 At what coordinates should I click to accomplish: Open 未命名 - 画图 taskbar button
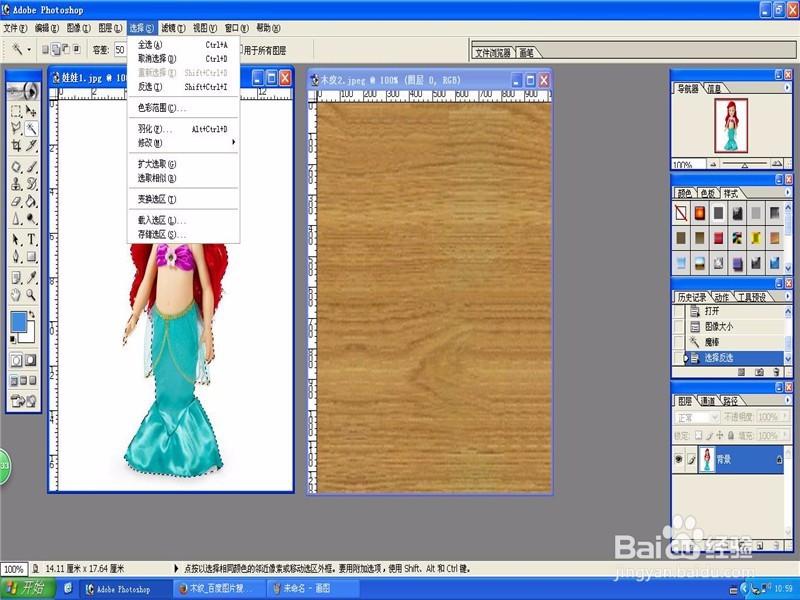pyautogui.click(x=313, y=588)
